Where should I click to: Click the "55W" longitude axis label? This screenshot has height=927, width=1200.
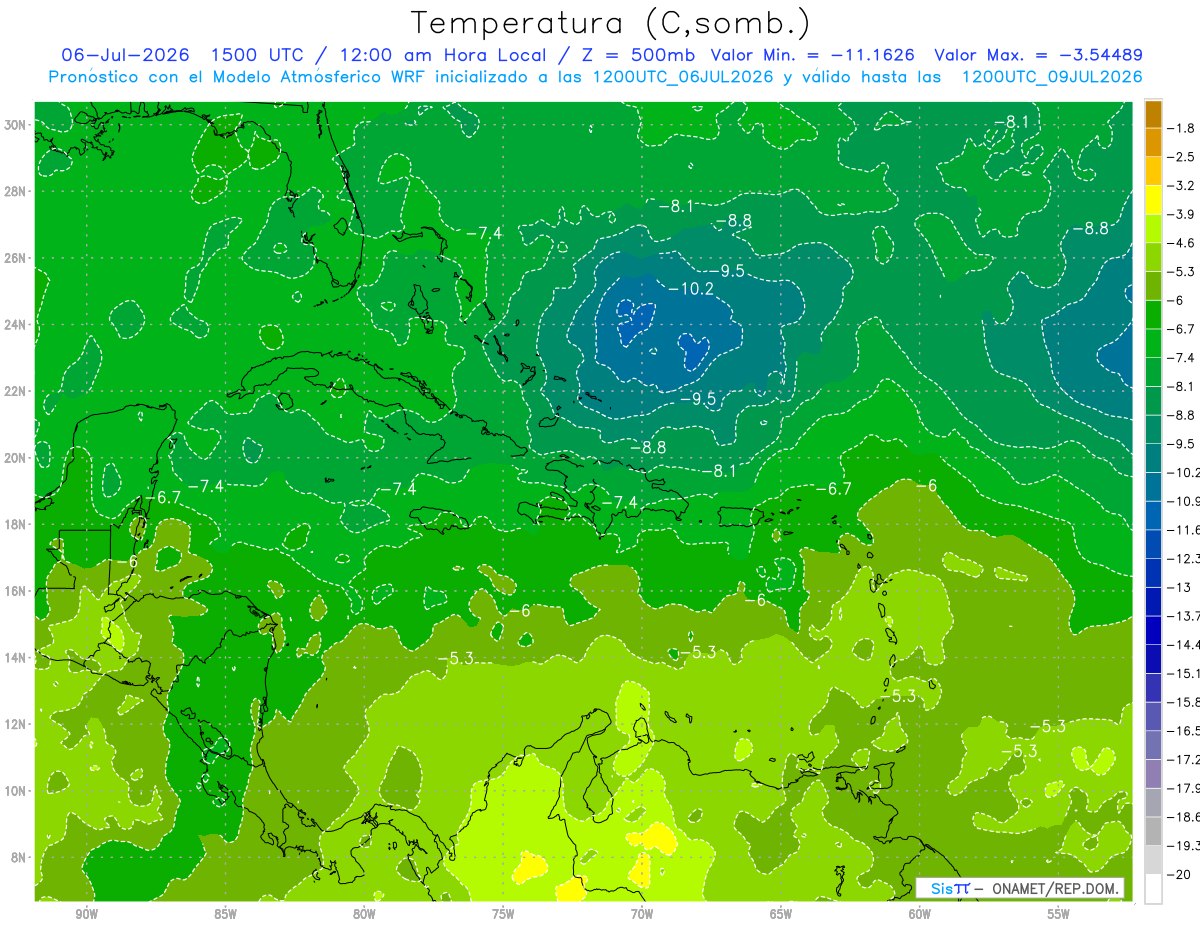[1059, 914]
